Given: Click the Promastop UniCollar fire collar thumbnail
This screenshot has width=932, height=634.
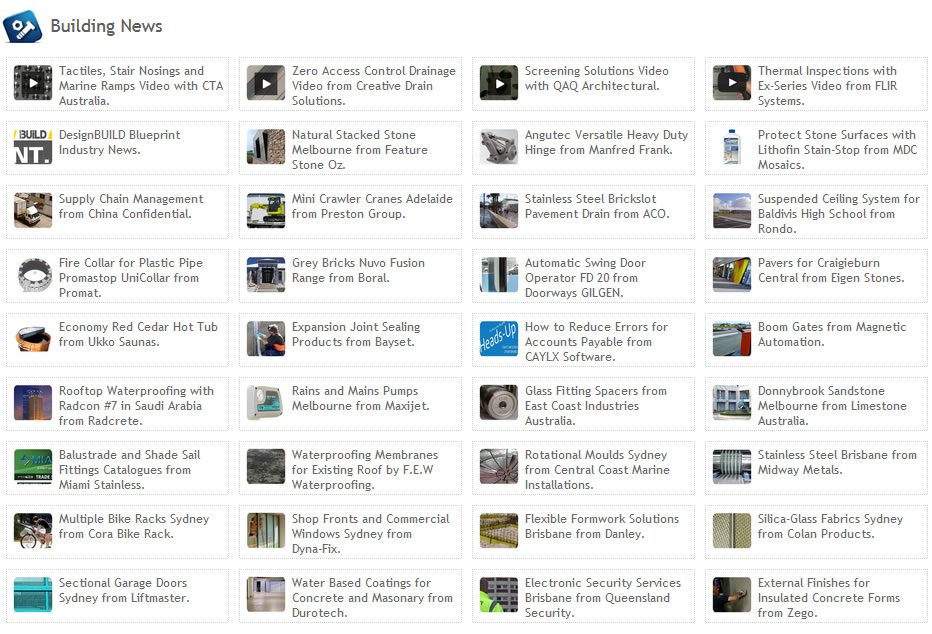Looking at the screenshot, I should click(x=33, y=275).
